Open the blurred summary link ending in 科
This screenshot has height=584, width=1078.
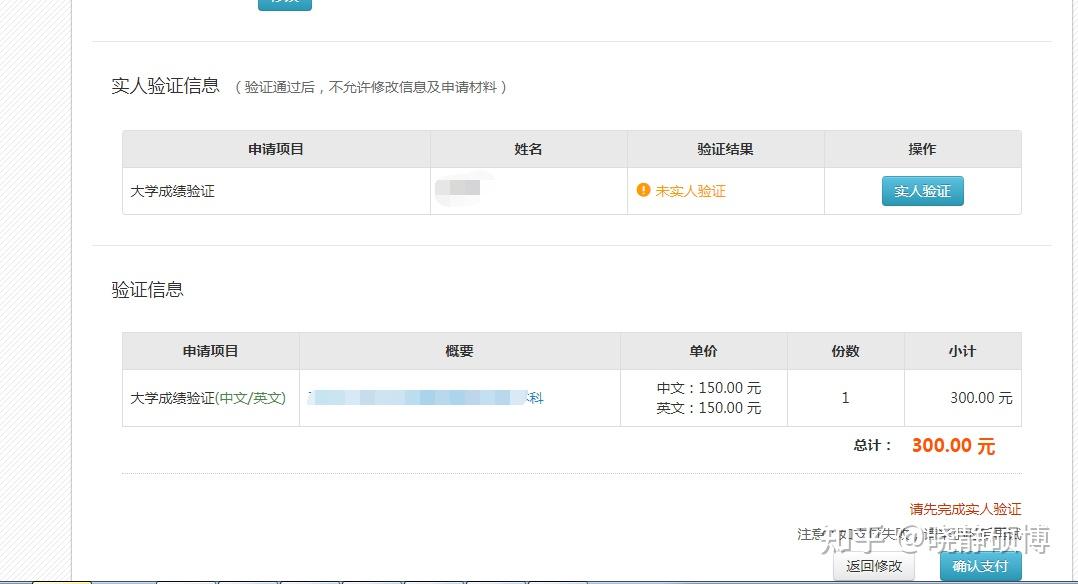click(x=426, y=398)
